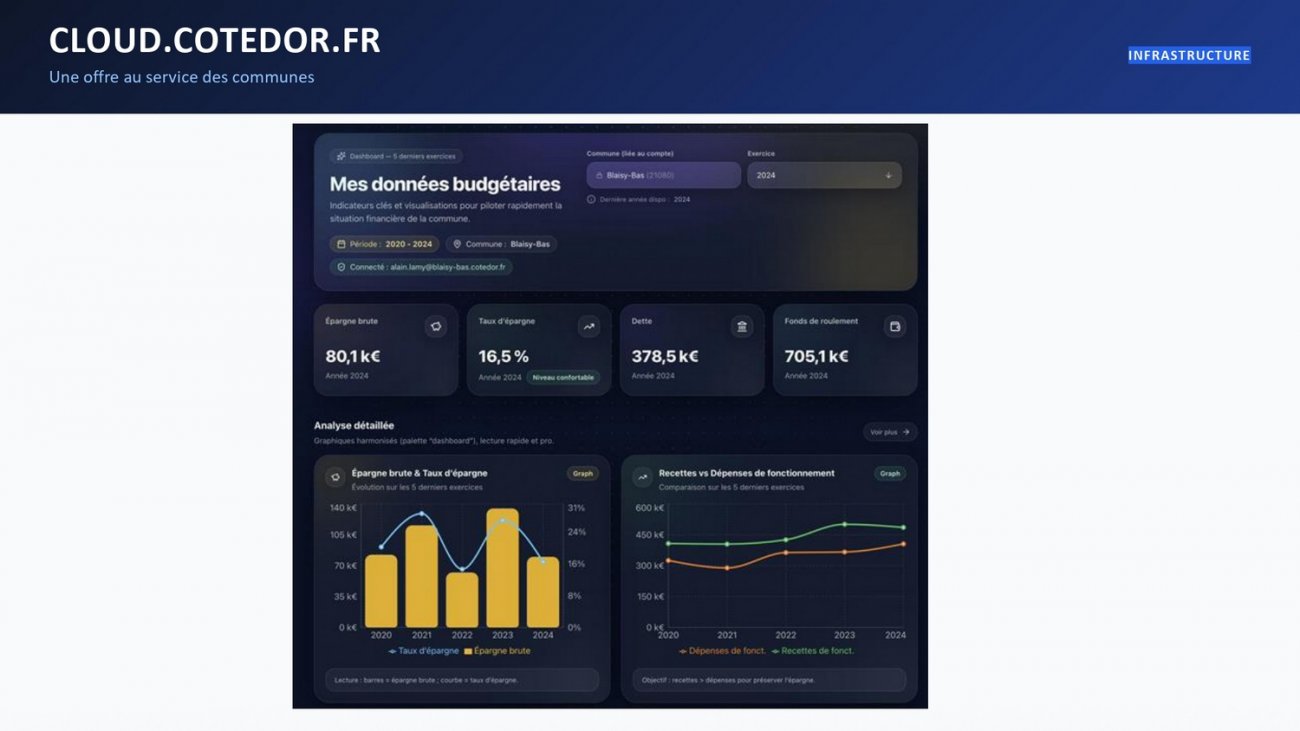Viewport: 1300px width, 731px height.
Task: Click the piggy bank icon on Épargne brute card
Action: pos(436,326)
